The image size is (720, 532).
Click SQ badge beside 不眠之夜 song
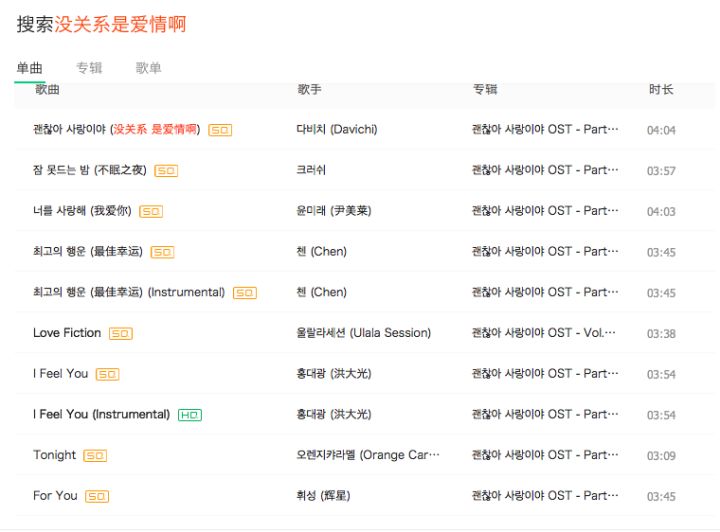point(166,171)
